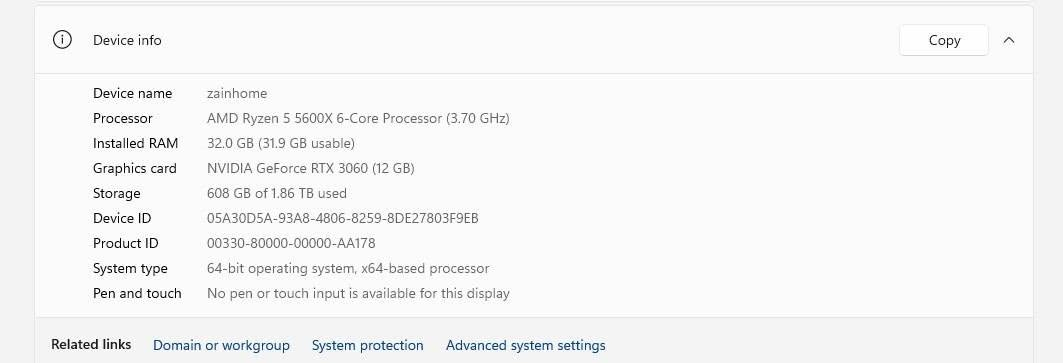Click the Device name row label
Image resolution: width=1063 pixels, height=363 pixels.
pos(132,94)
